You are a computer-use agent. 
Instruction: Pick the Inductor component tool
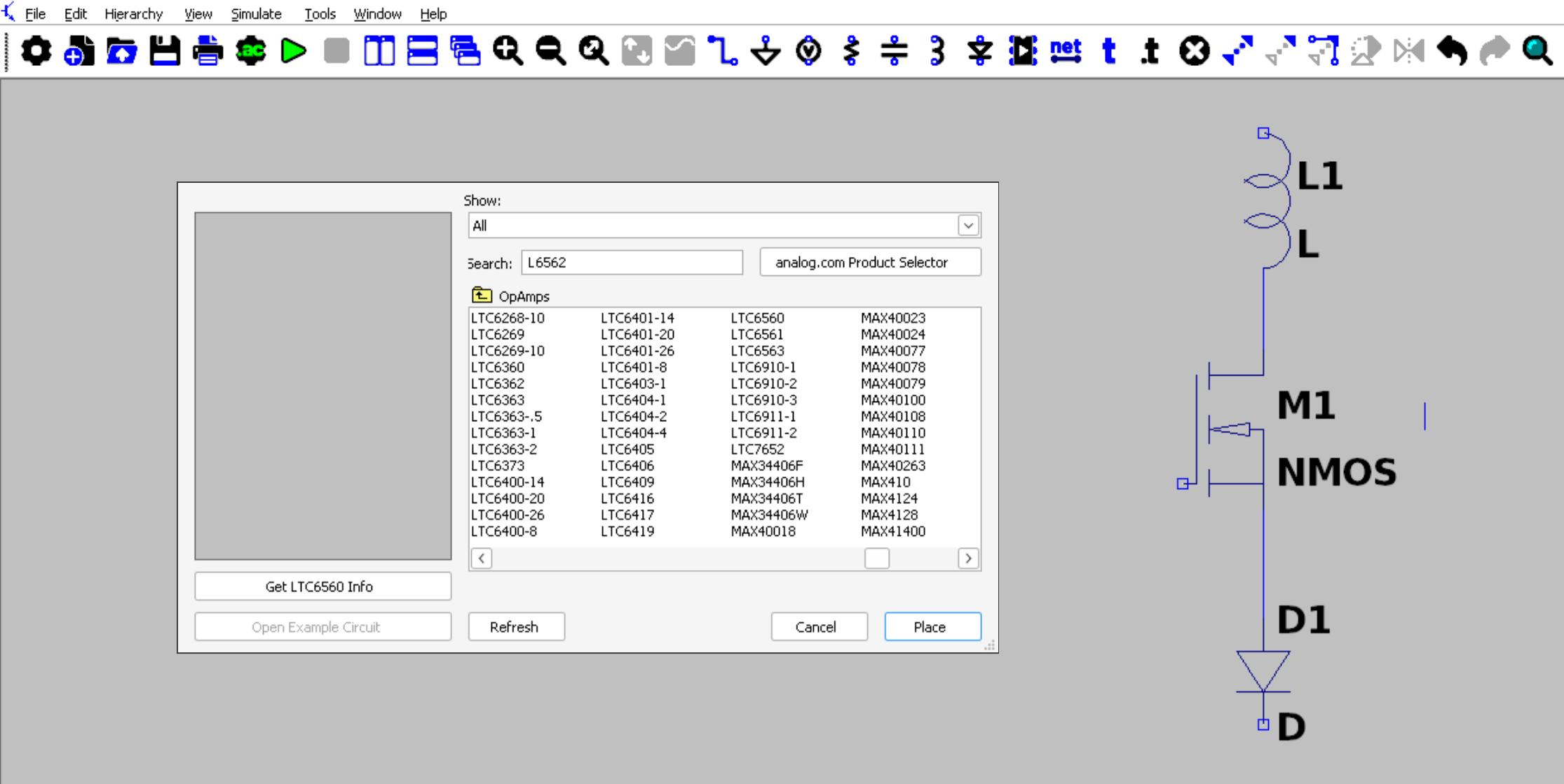coord(937,51)
